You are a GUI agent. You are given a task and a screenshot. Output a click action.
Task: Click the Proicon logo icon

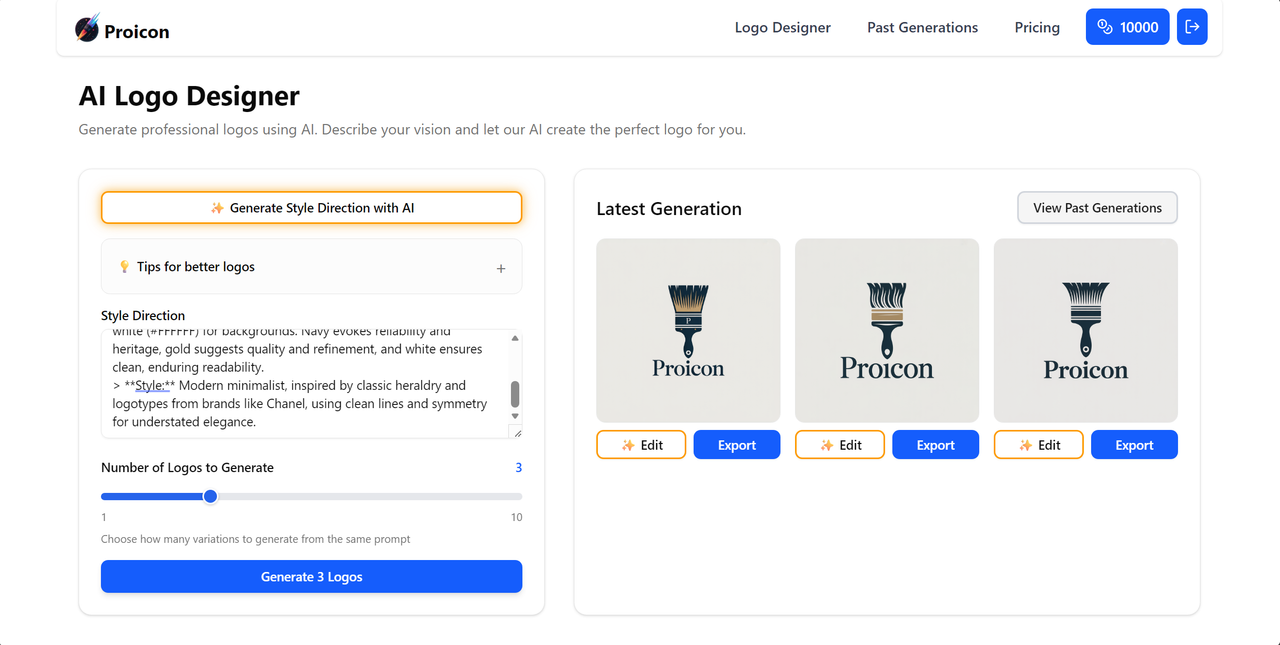[88, 28]
